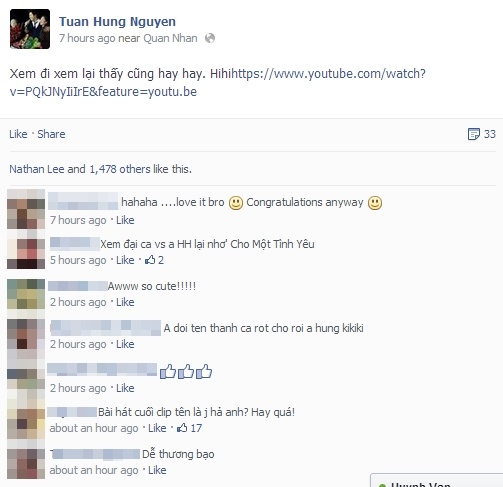Like the 'Dễ thương bạo' comment

click(x=157, y=470)
